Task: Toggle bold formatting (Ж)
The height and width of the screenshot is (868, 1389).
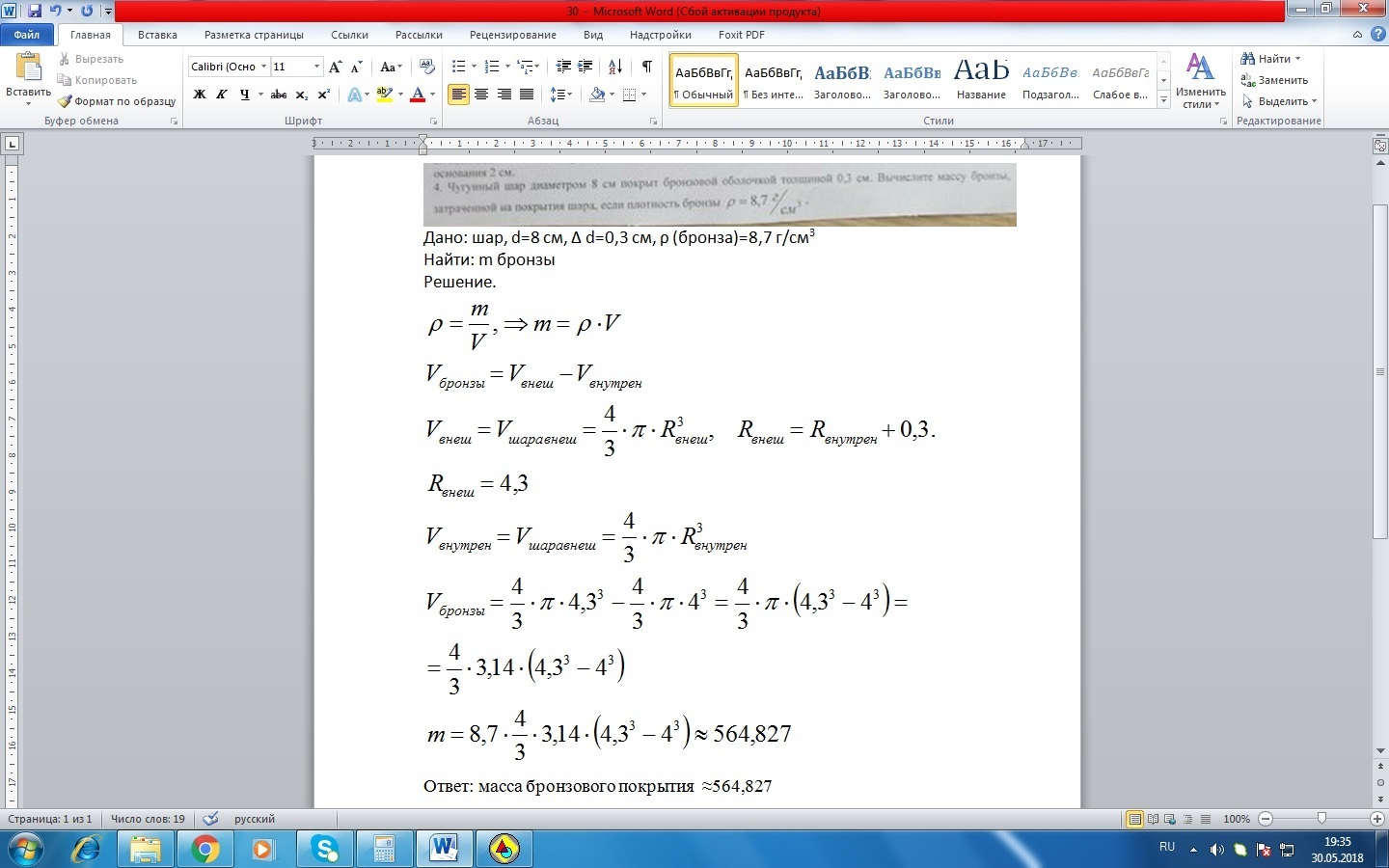Action: click(200, 95)
